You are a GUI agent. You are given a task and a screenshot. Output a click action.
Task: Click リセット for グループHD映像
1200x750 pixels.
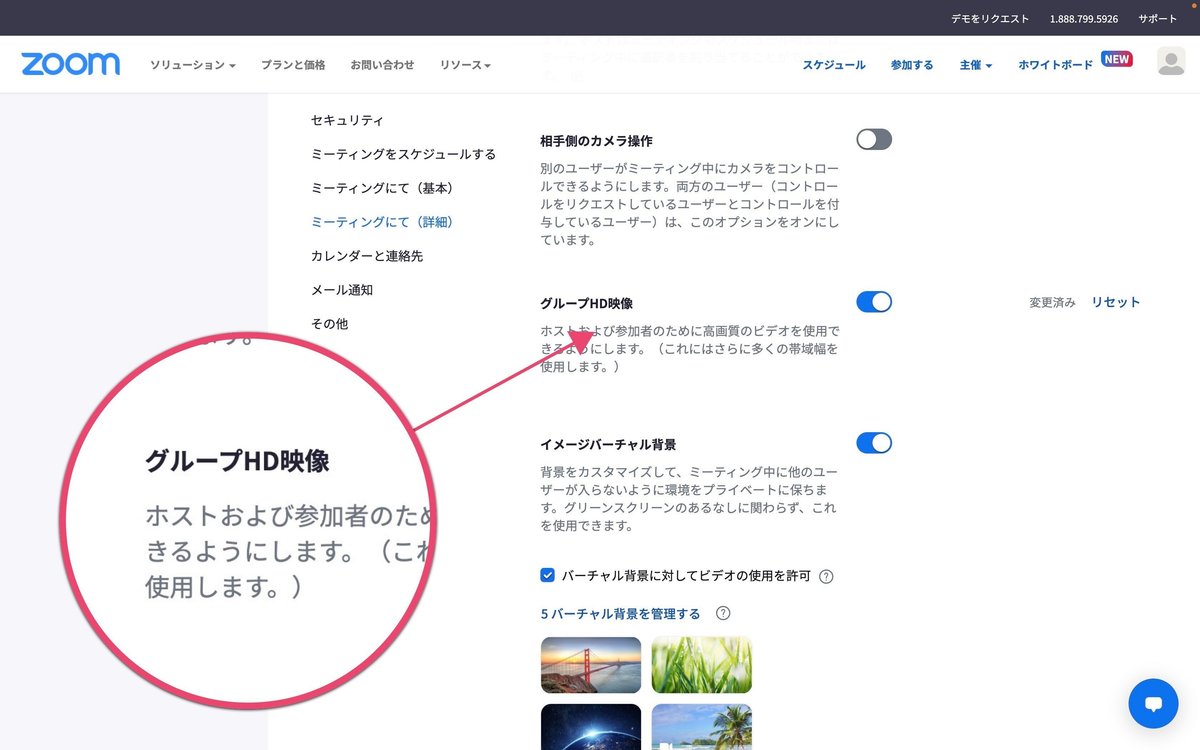click(x=1115, y=302)
